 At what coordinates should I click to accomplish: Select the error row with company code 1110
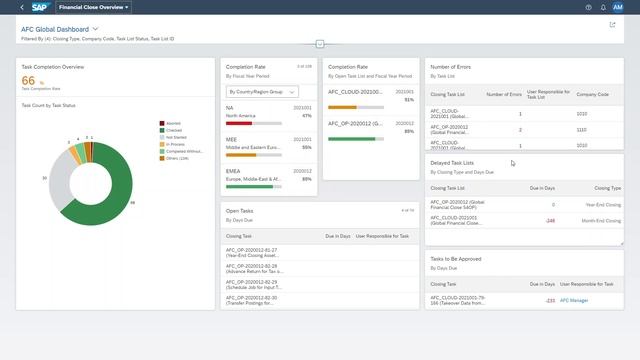coord(524,130)
